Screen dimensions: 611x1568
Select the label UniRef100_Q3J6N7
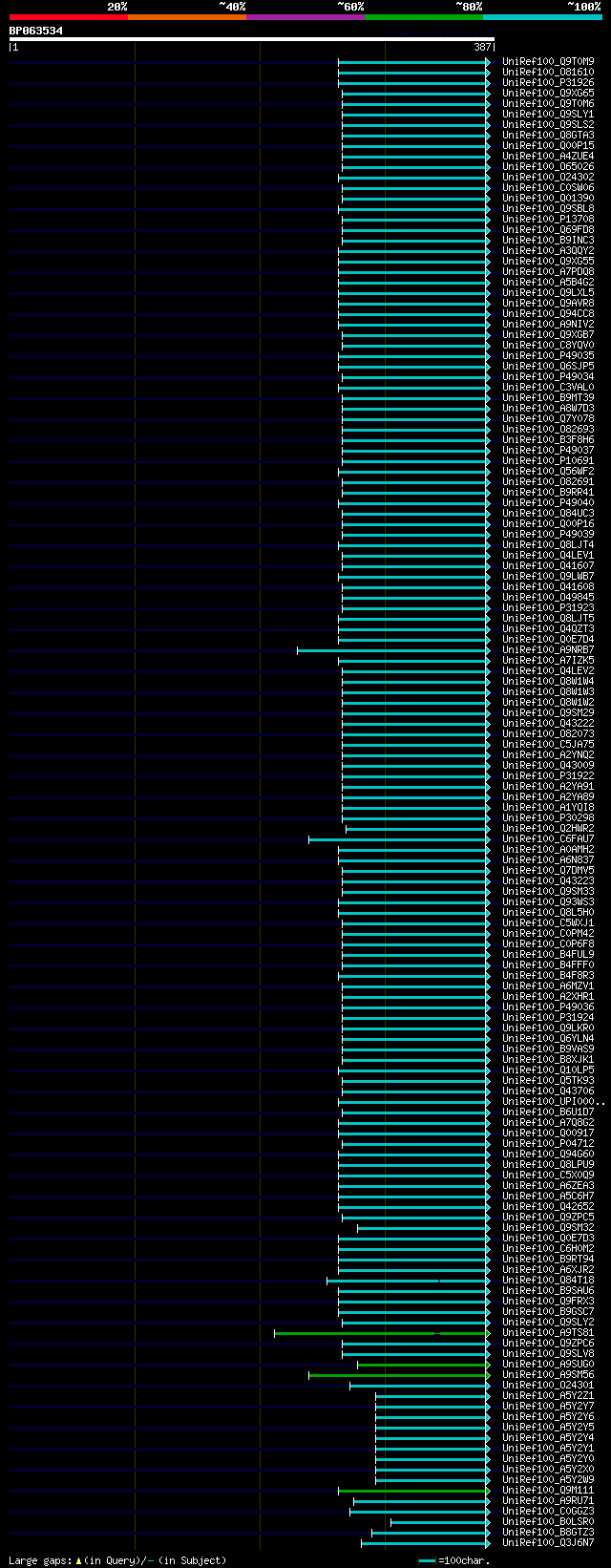548,1542
